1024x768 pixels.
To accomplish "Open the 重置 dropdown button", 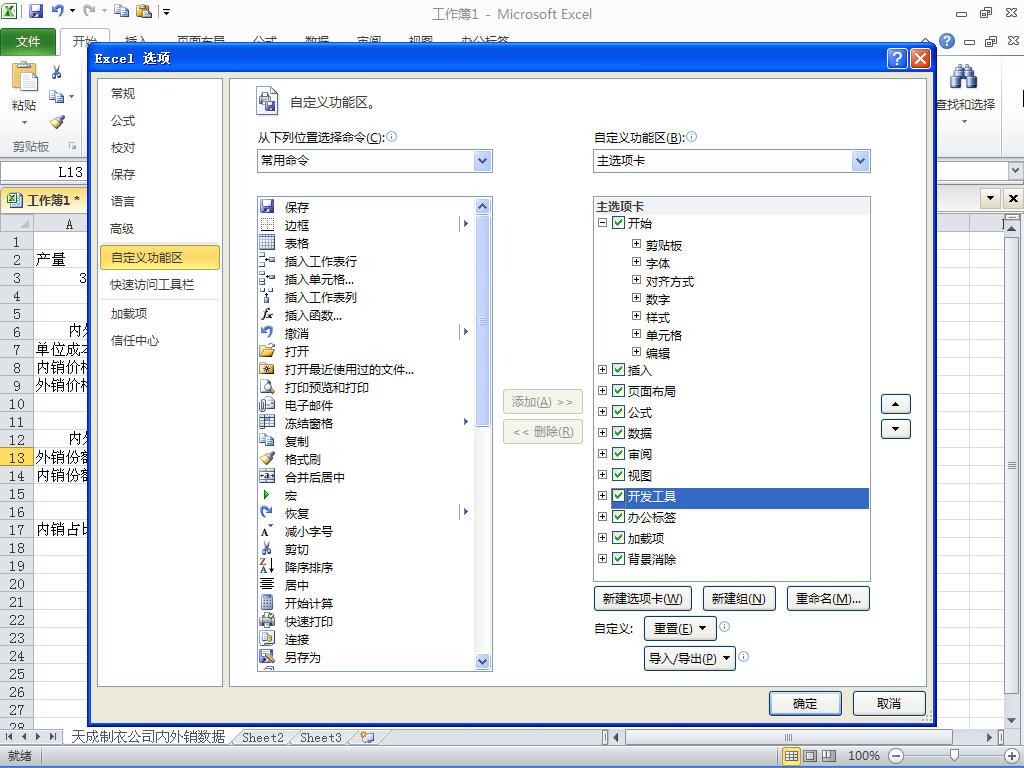I will pyautogui.click(x=680, y=628).
